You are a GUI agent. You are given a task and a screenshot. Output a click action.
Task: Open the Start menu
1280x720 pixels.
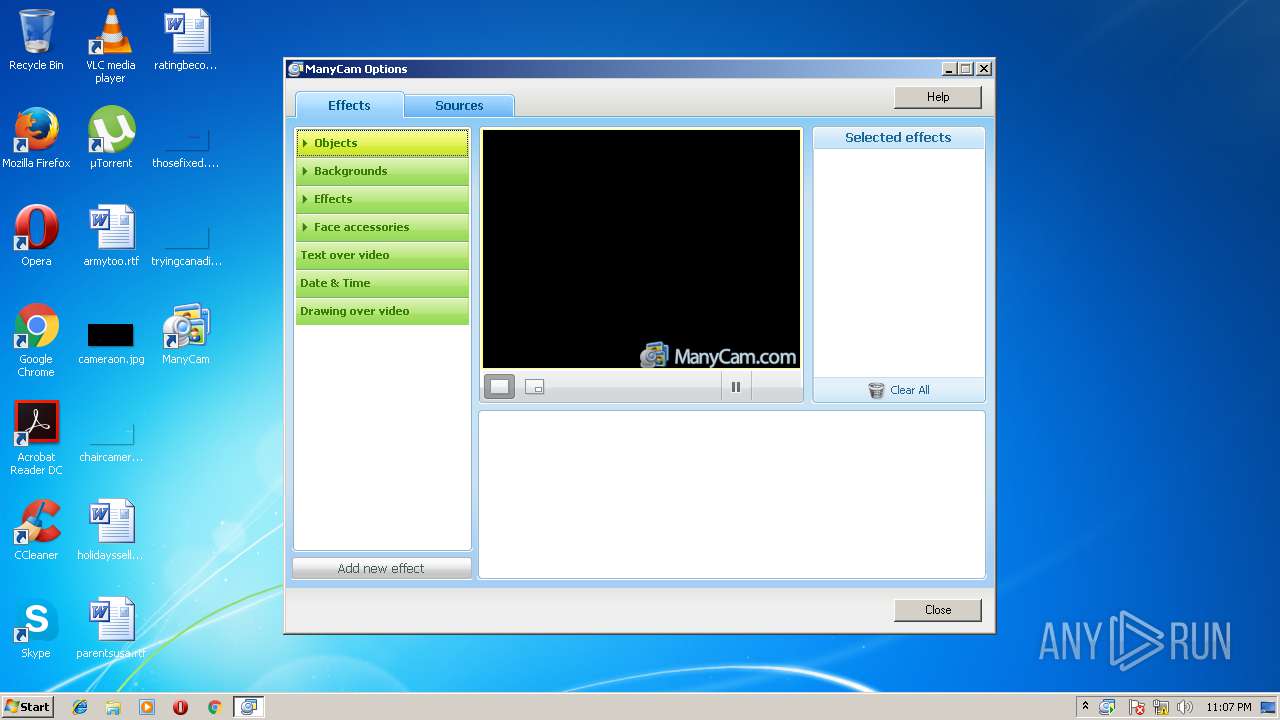point(27,707)
